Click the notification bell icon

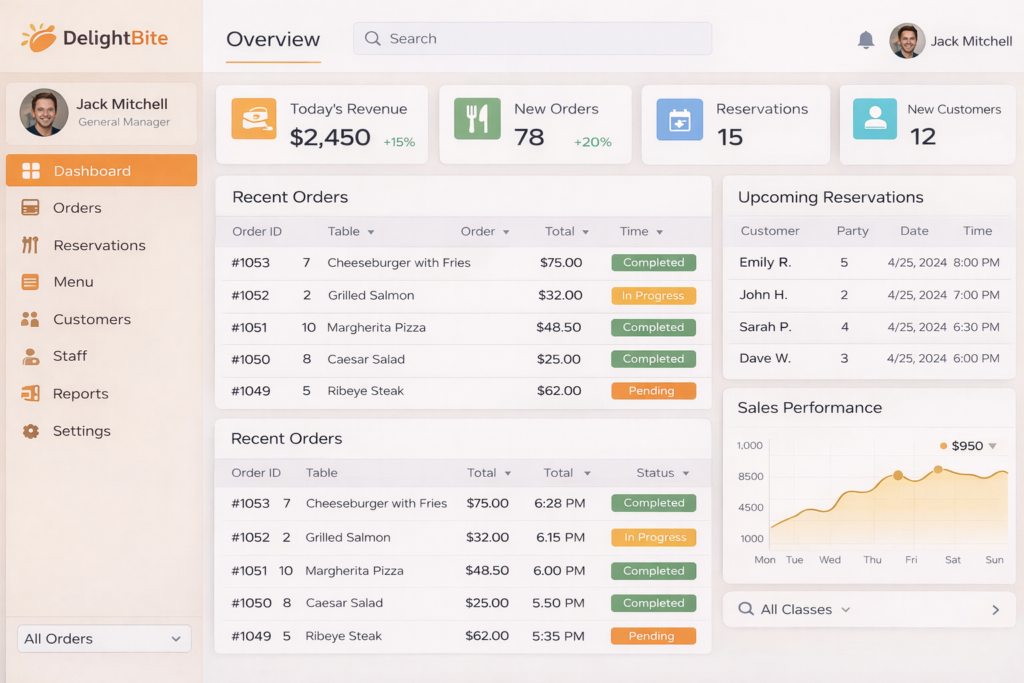tap(866, 40)
